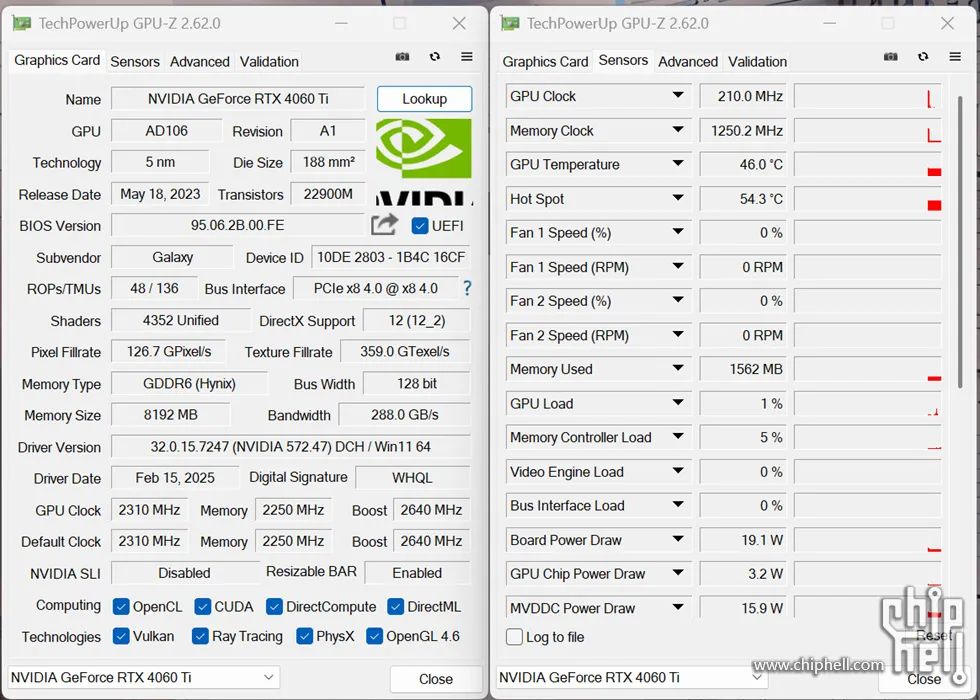The image size is (980, 700).
Task: Click the refresh icon in Graphics Card window
Action: click(434, 57)
